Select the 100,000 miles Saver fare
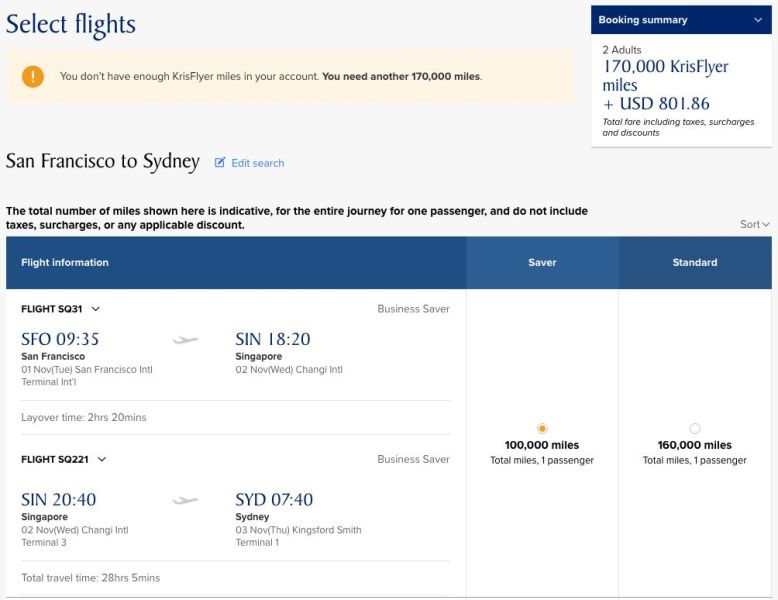 (542, 428)
